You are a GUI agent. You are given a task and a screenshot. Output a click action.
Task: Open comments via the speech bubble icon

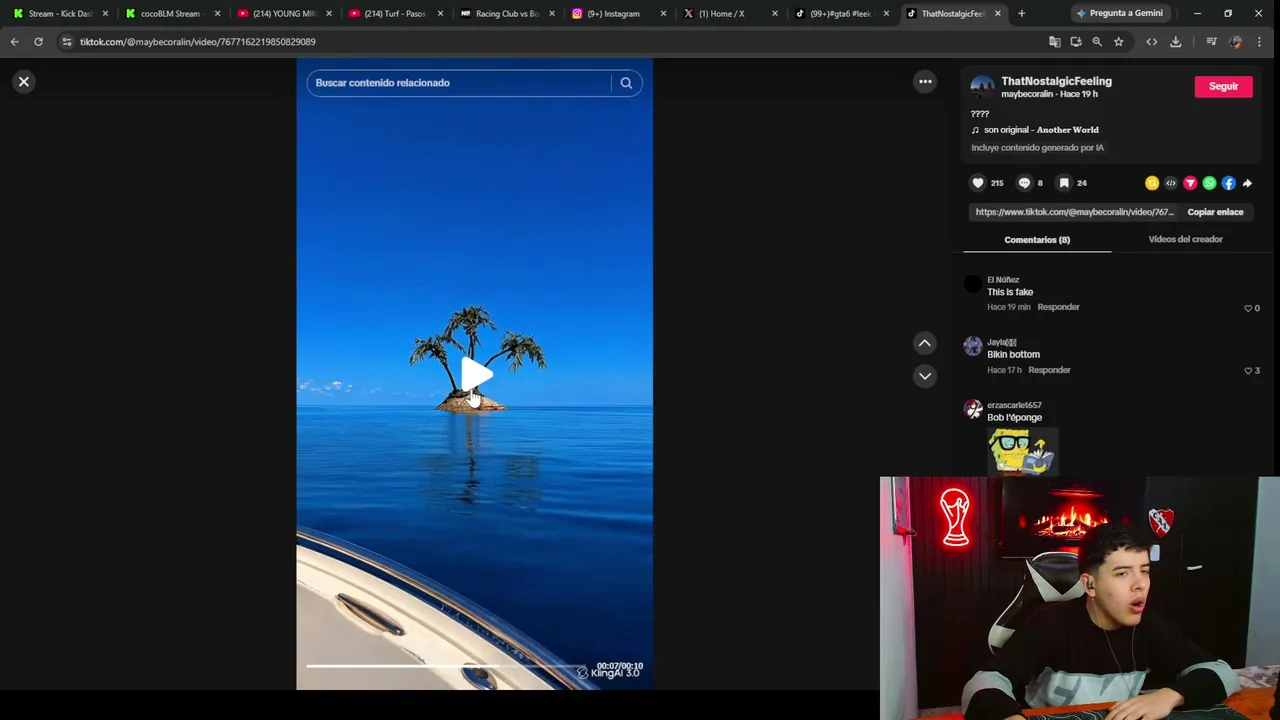1024,183
